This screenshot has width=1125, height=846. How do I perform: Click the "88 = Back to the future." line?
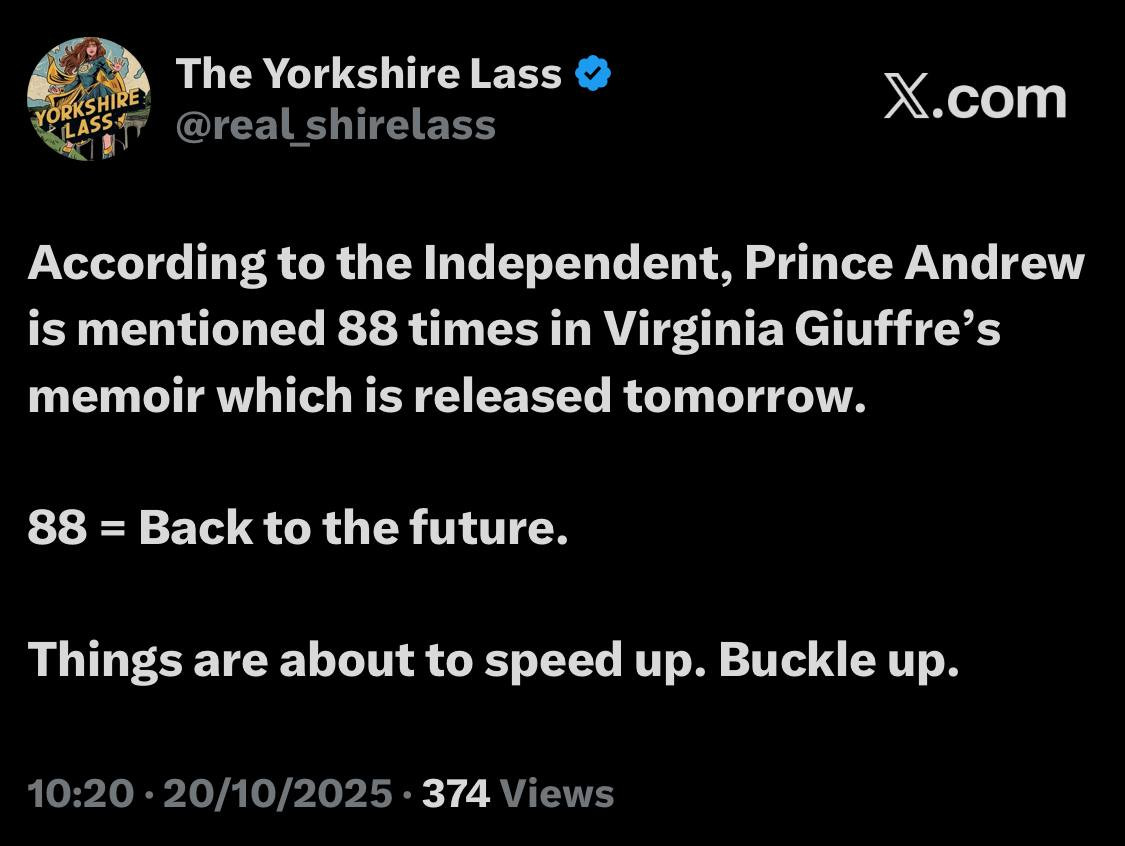coord(297,528)
